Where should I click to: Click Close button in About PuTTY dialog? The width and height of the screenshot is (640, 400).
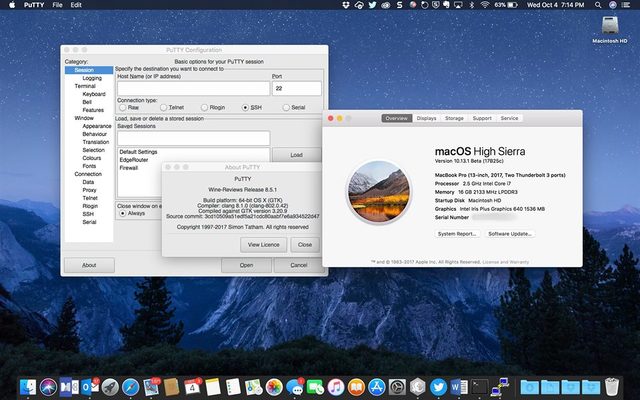click(304, 244)
